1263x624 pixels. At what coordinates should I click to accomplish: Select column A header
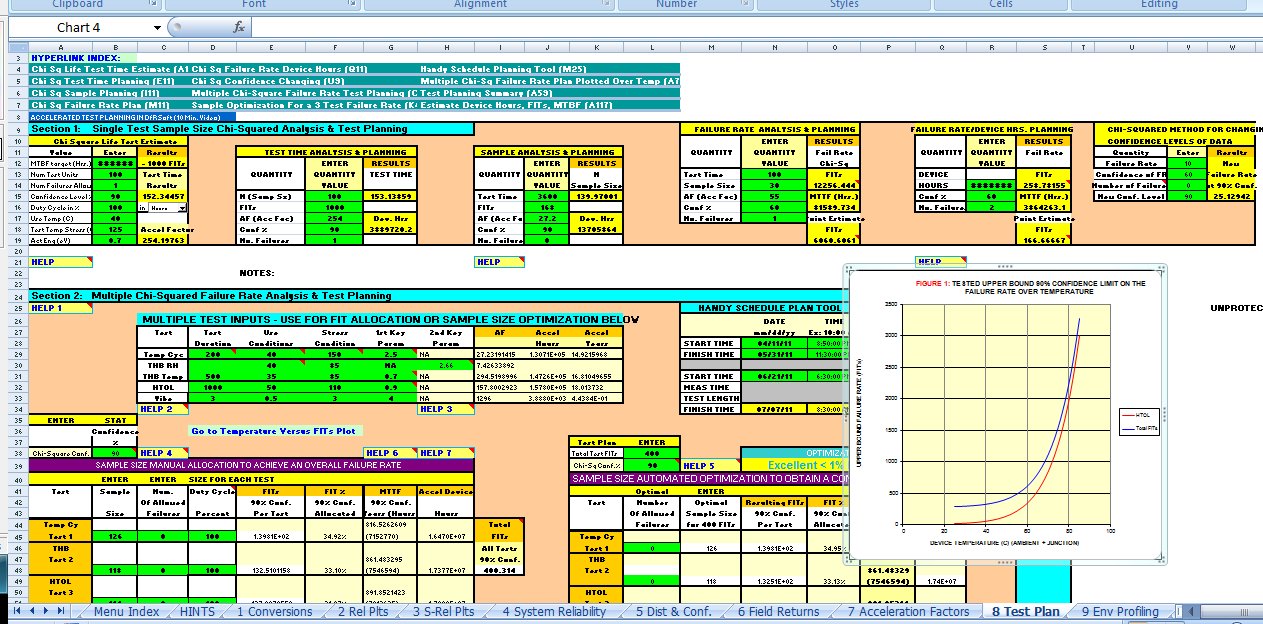[x=59, y=47]
